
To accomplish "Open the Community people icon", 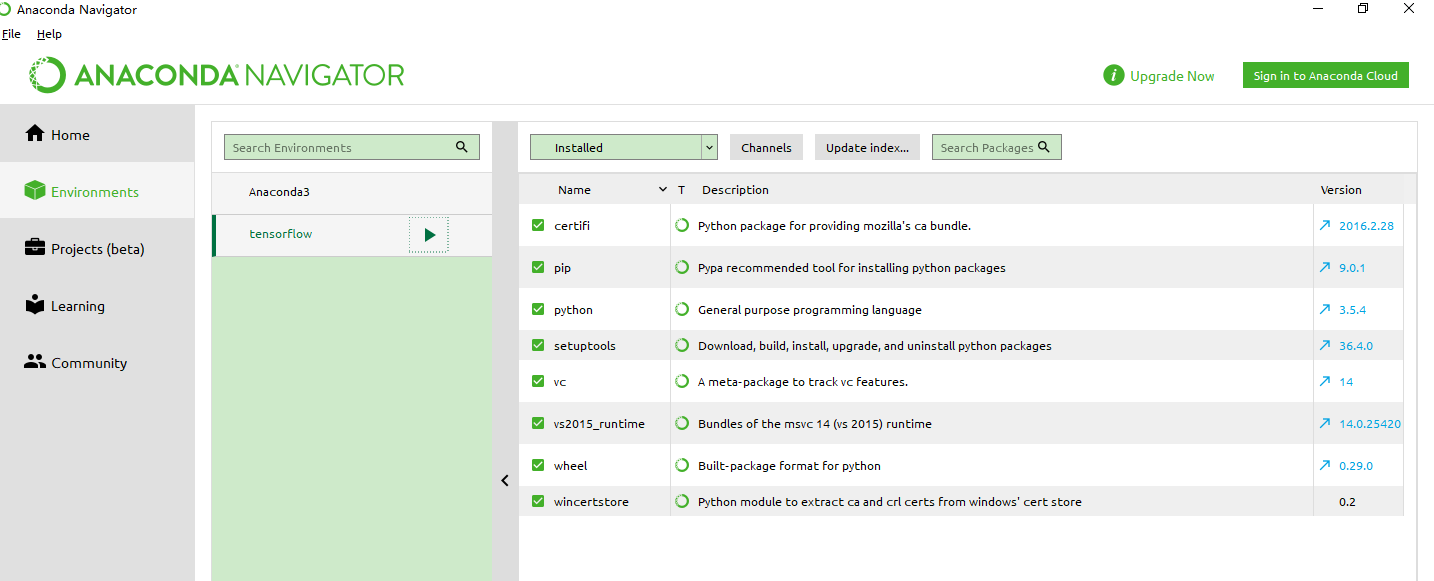I will [x=35, y=362].
